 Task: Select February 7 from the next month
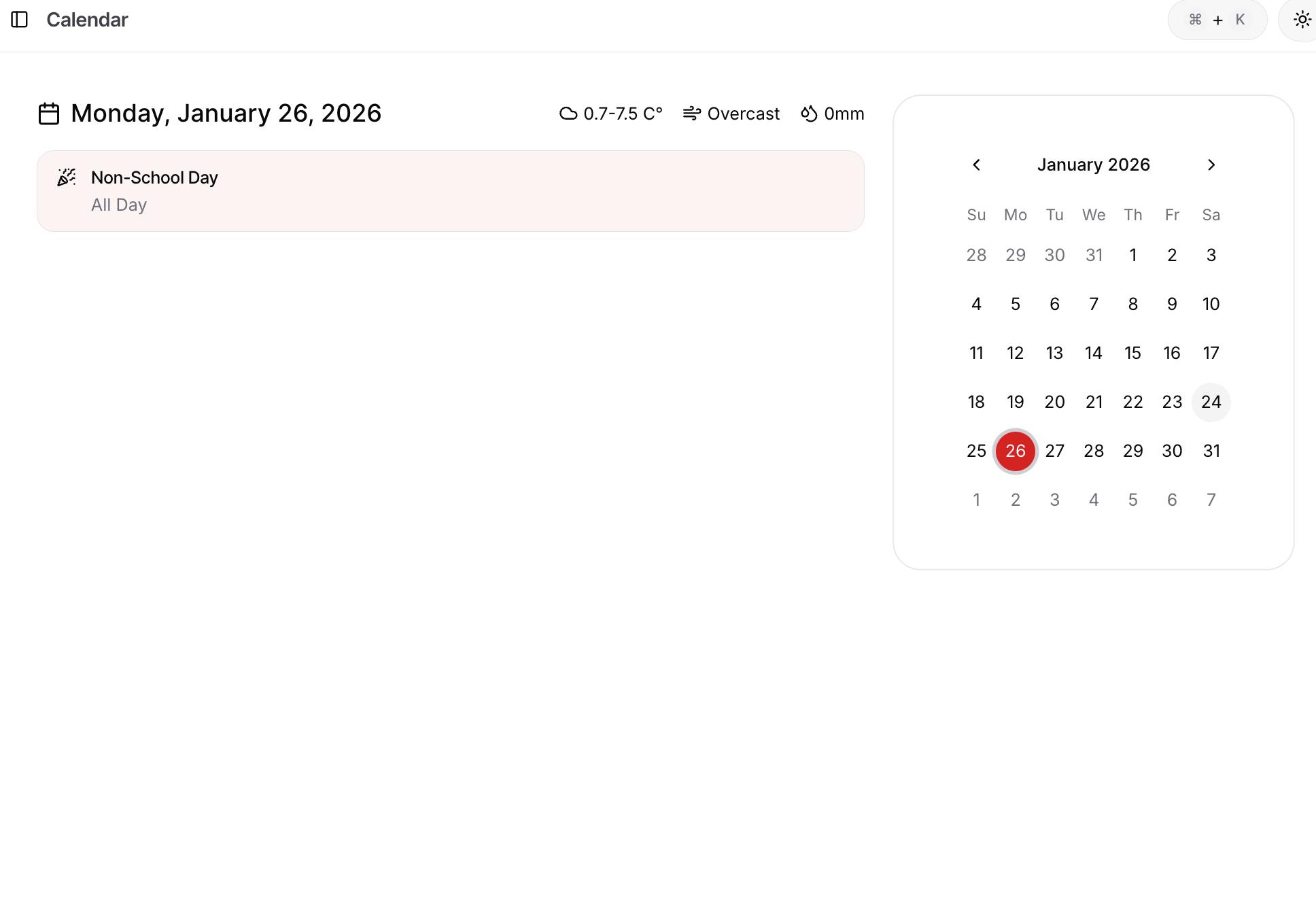1211,500
